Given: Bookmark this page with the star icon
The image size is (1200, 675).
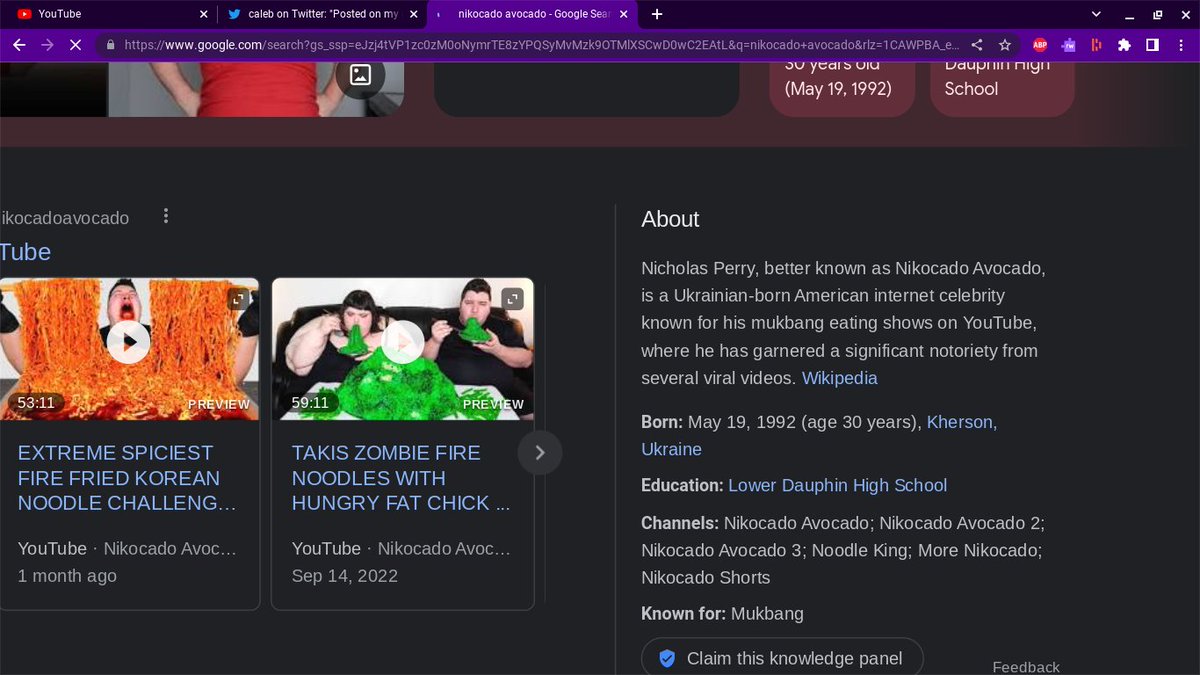Looking at the screenshot, I should (x=1005, y=45).
